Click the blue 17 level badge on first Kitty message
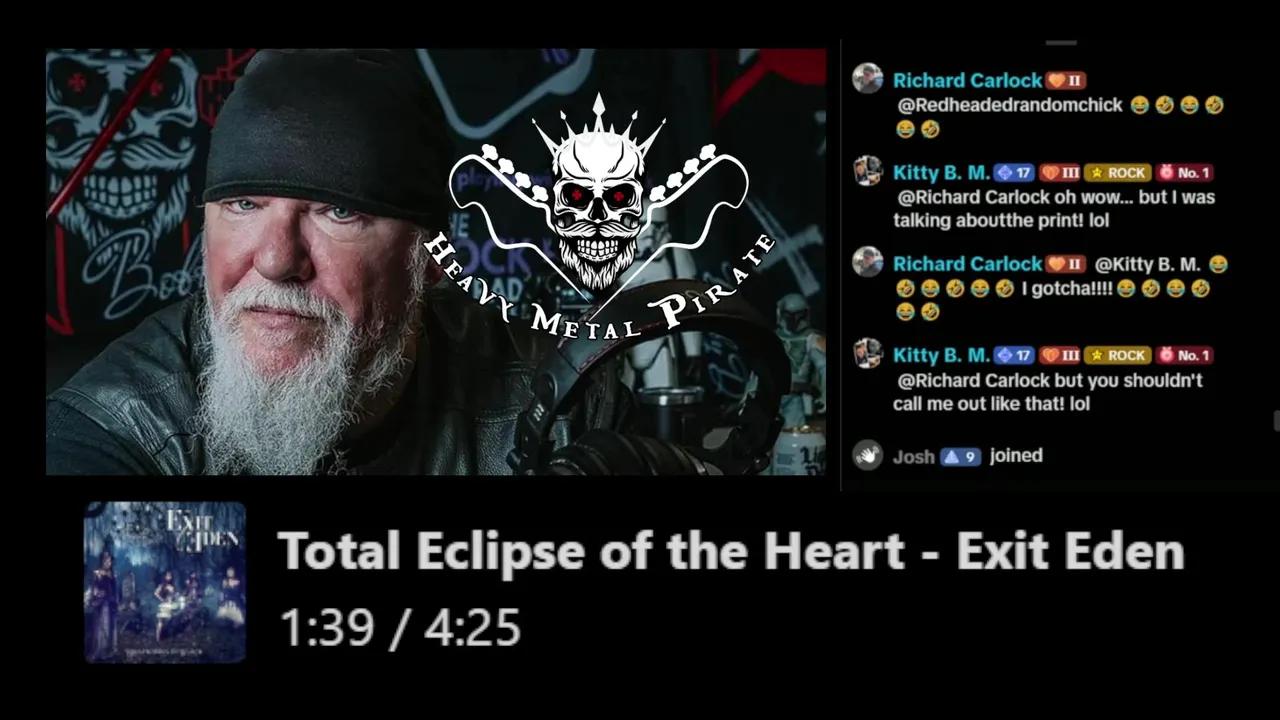 click(x=1014, y=173)
